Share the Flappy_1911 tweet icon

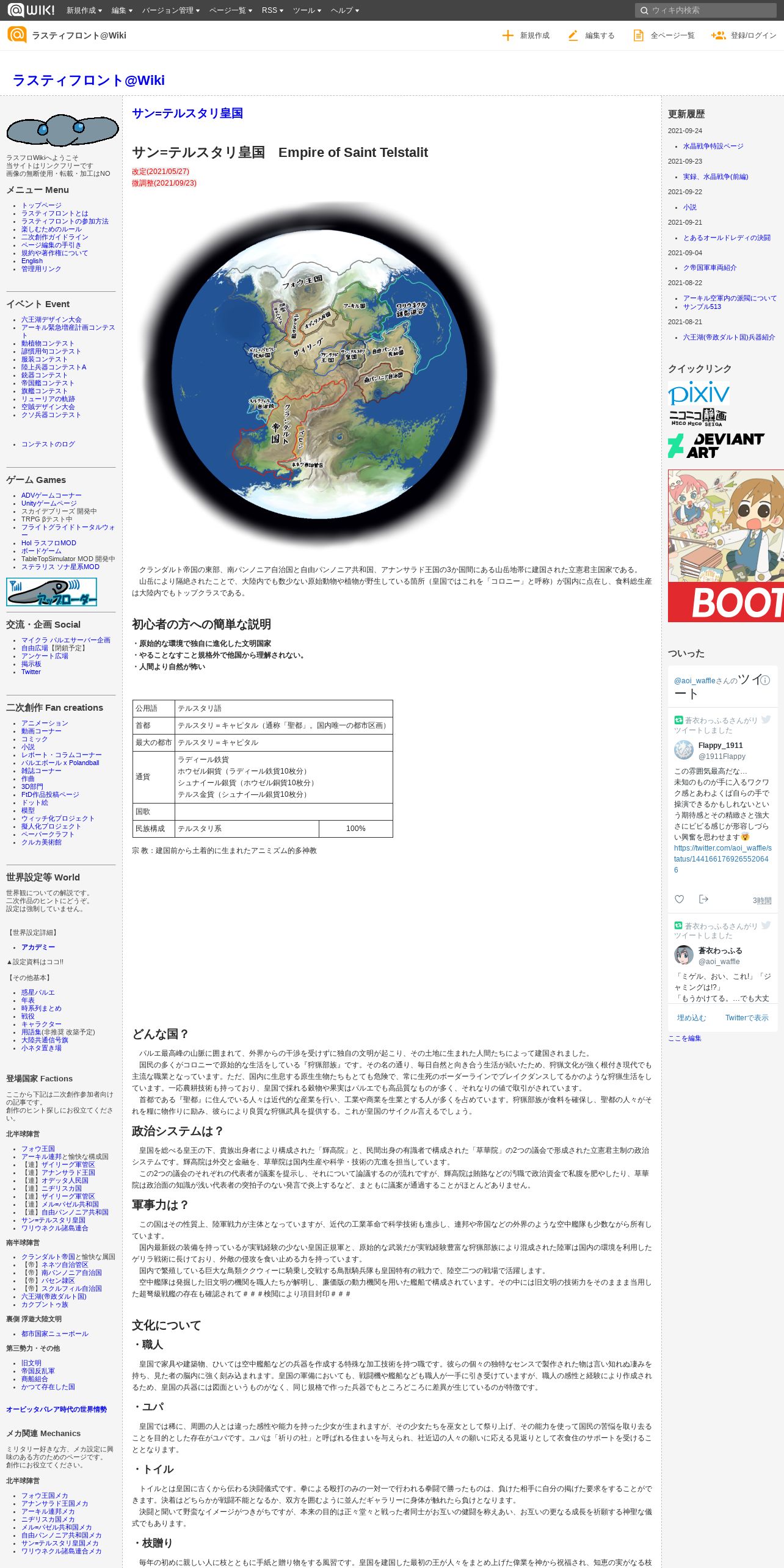point(703,899)
